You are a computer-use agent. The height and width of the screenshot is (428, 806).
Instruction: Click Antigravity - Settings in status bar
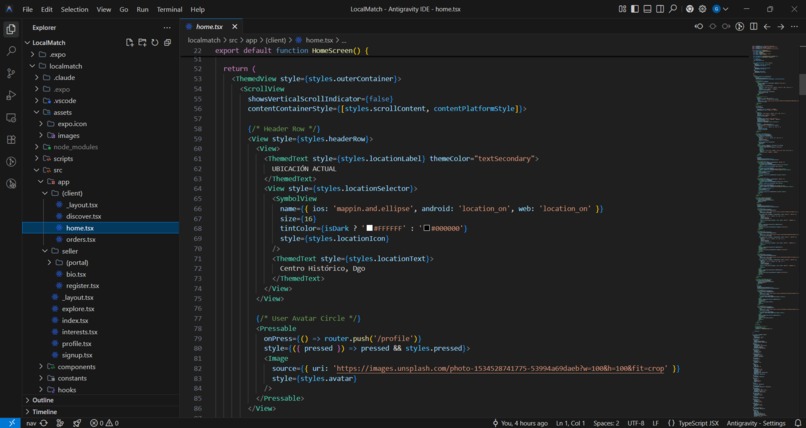pos(756,423)
